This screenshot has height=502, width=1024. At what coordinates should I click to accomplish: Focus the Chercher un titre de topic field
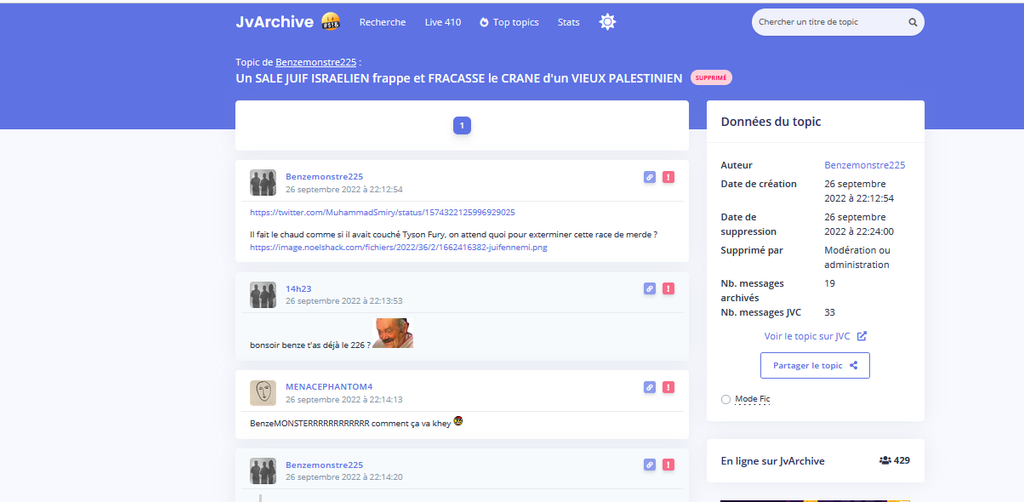pos(828,22)
